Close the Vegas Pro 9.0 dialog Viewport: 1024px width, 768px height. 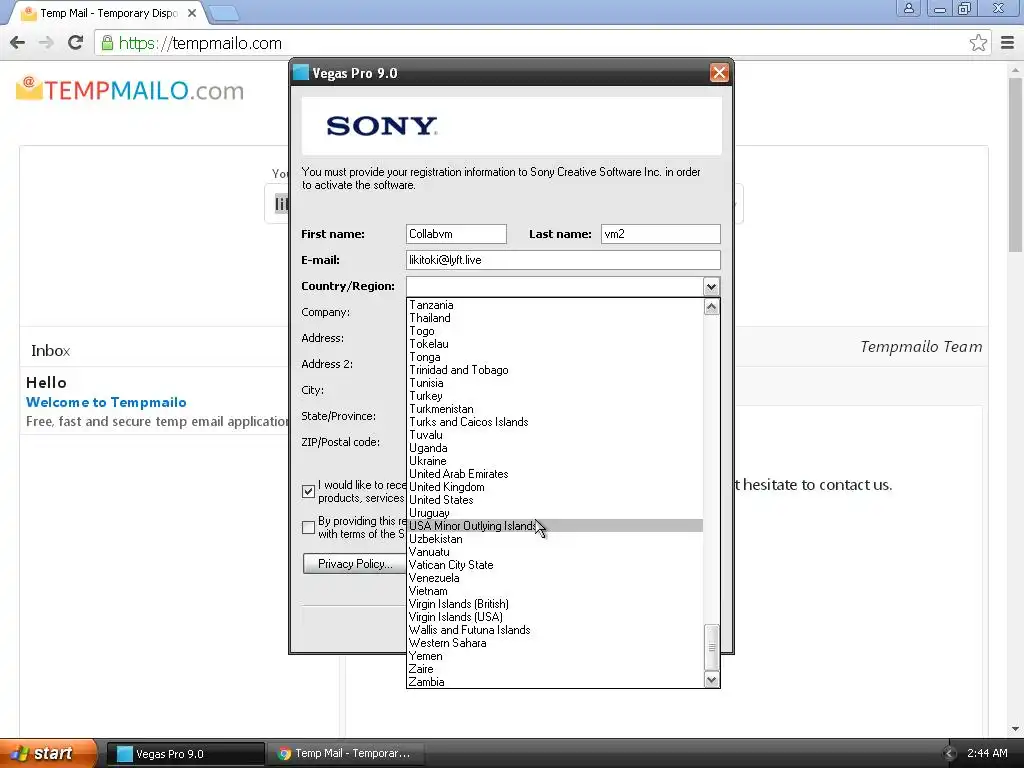[x=719, y=73]
